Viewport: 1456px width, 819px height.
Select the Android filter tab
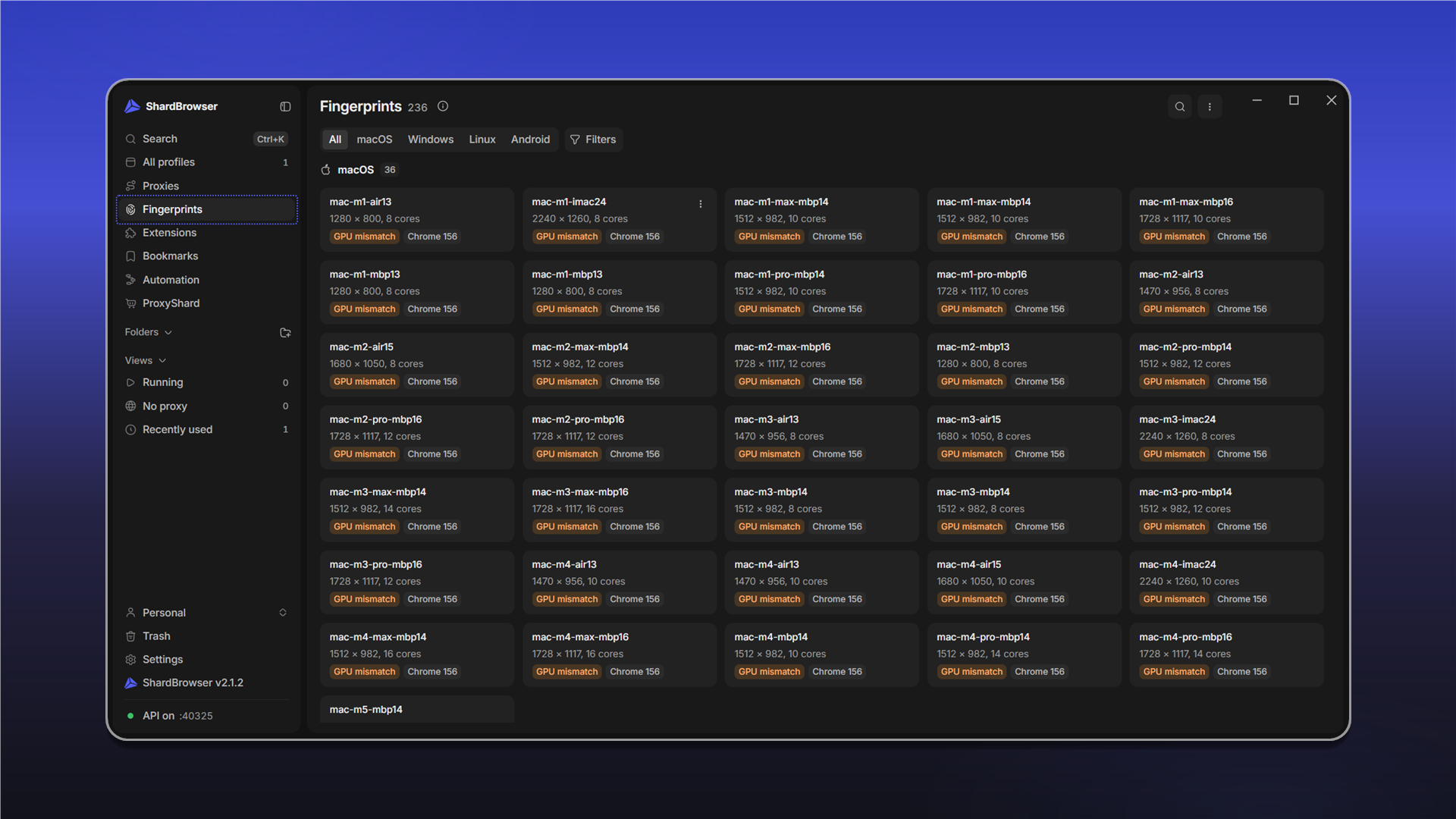pyautogui.click(x=530, y=140)
